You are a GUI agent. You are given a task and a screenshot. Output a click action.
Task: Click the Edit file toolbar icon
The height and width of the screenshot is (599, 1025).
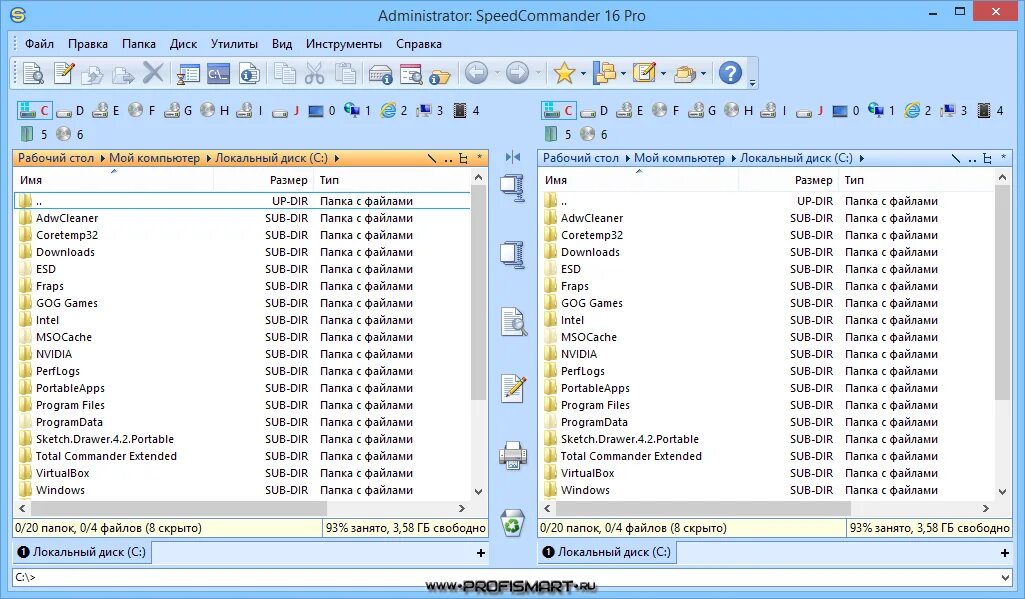[x=63, y=73]
